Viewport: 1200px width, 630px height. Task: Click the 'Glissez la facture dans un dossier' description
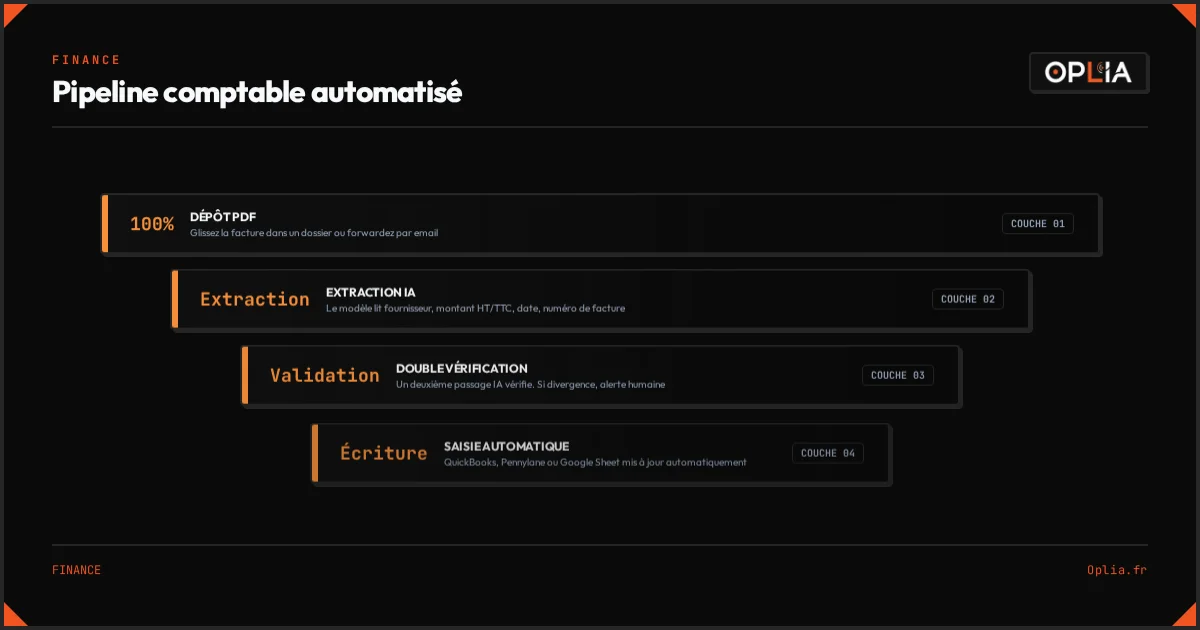pyautogui.click(x=314, y=233)
